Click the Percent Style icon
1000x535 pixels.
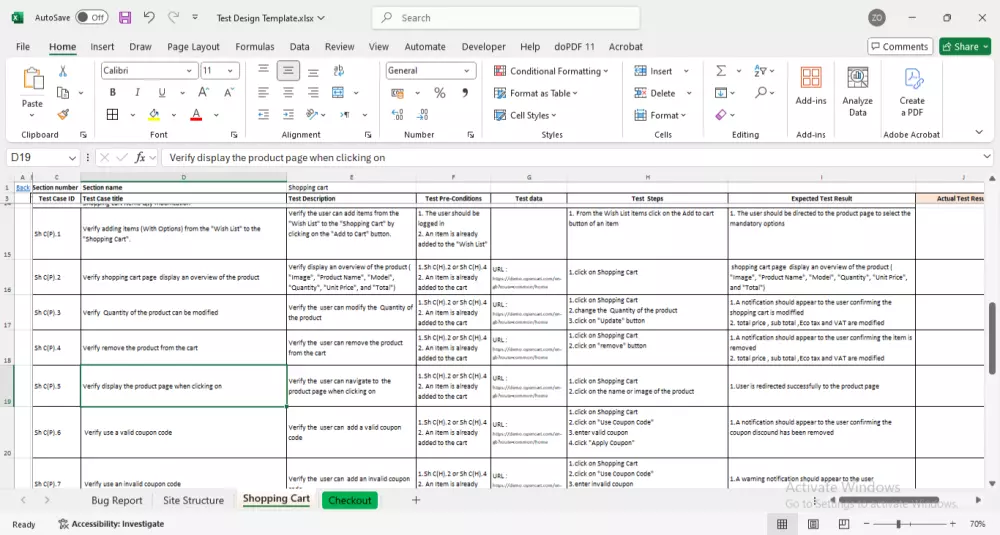click(439, 93)
